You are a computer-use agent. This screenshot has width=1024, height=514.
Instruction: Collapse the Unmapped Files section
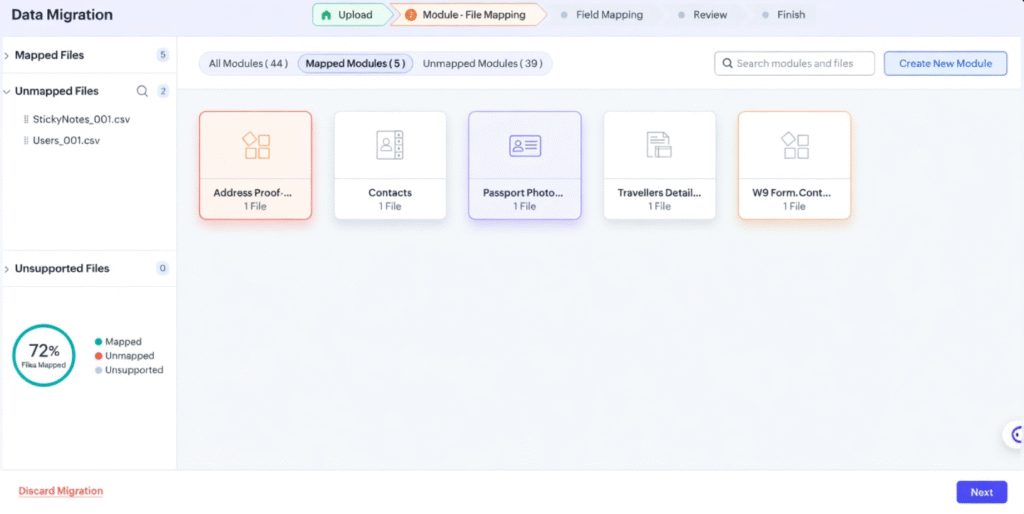[7, 91]
